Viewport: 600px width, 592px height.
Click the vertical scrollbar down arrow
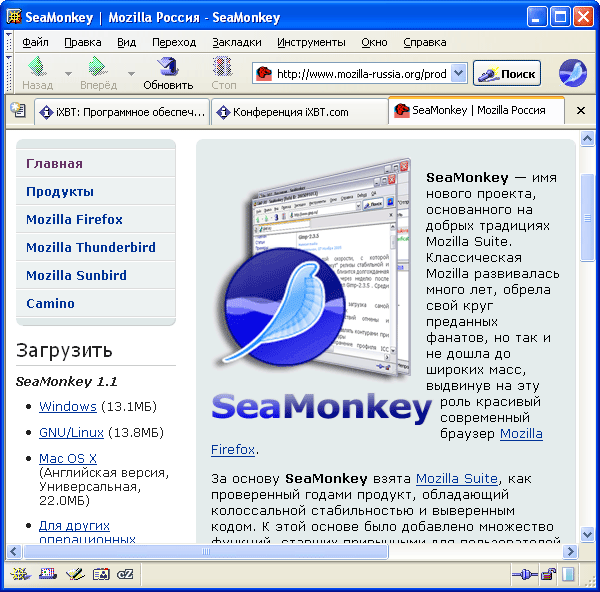587,534
